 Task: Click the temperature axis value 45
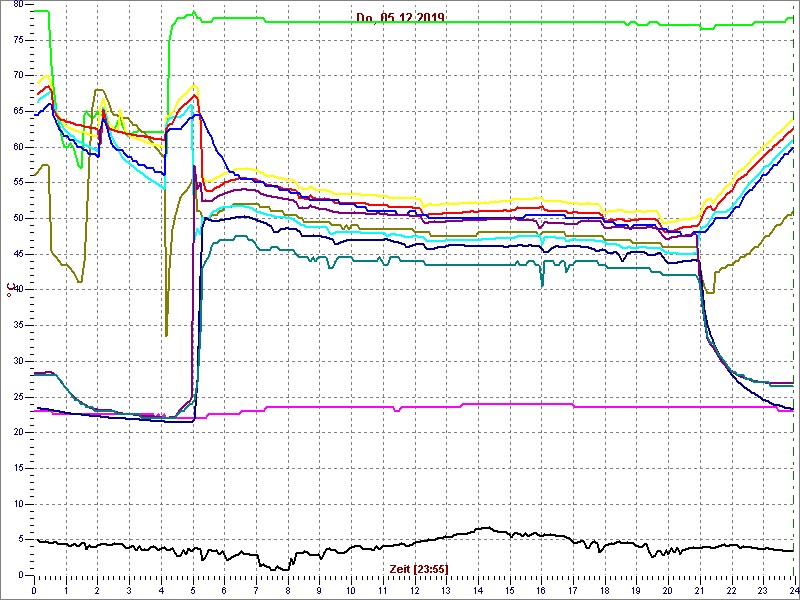[19, 255]
